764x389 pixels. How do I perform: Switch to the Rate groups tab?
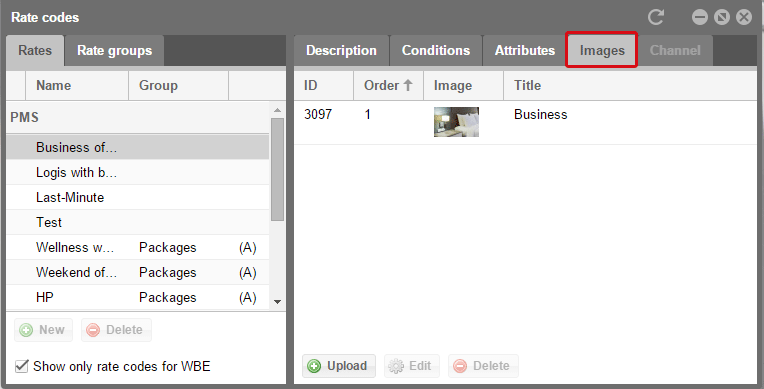tap(115, 51)
